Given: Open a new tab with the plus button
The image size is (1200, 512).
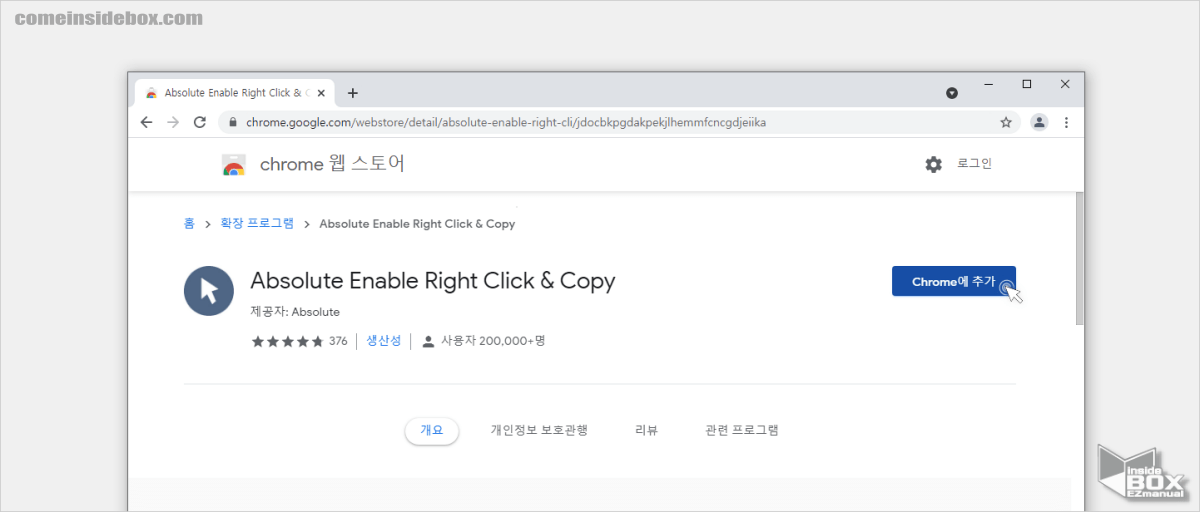Looking at the screenshot, I should [352, 93].
